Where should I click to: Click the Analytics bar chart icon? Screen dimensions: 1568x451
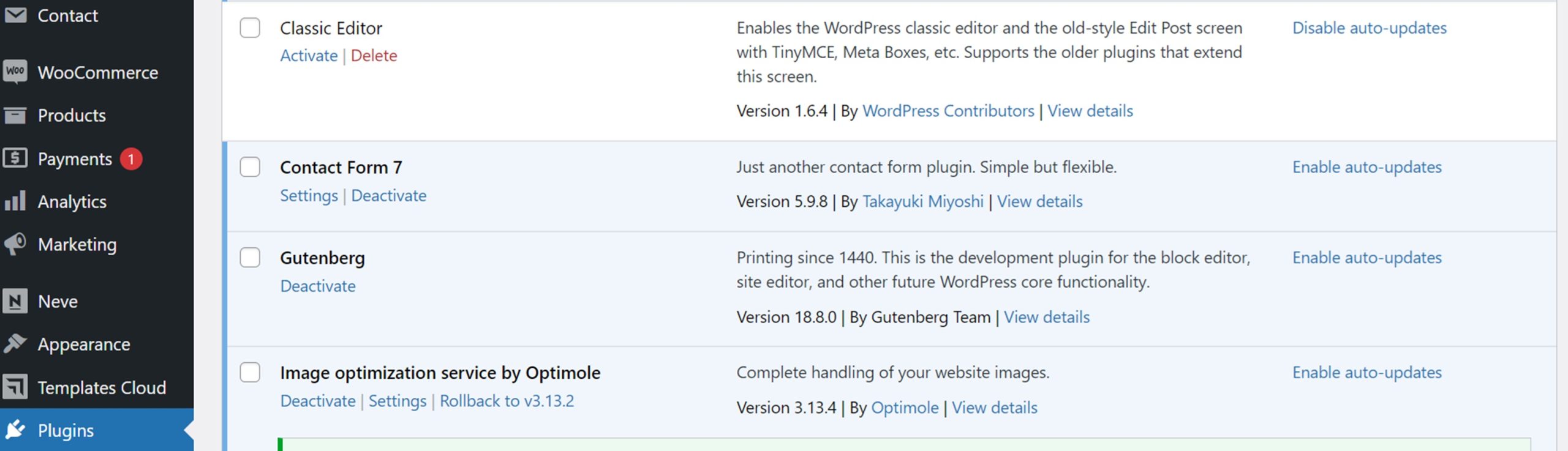click(15, 201)
